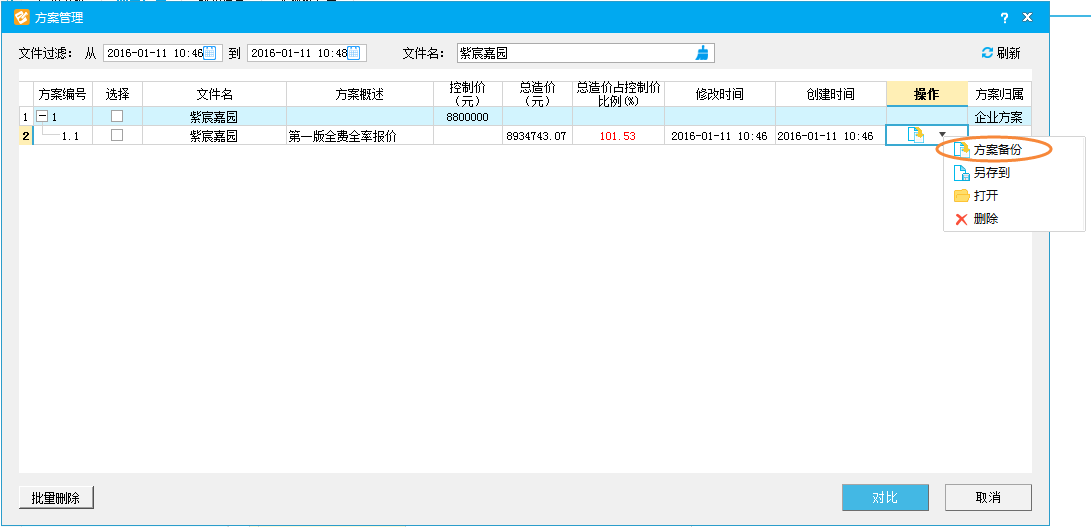Click the backup icon in row 1.1 operation cell

point(915,135)
